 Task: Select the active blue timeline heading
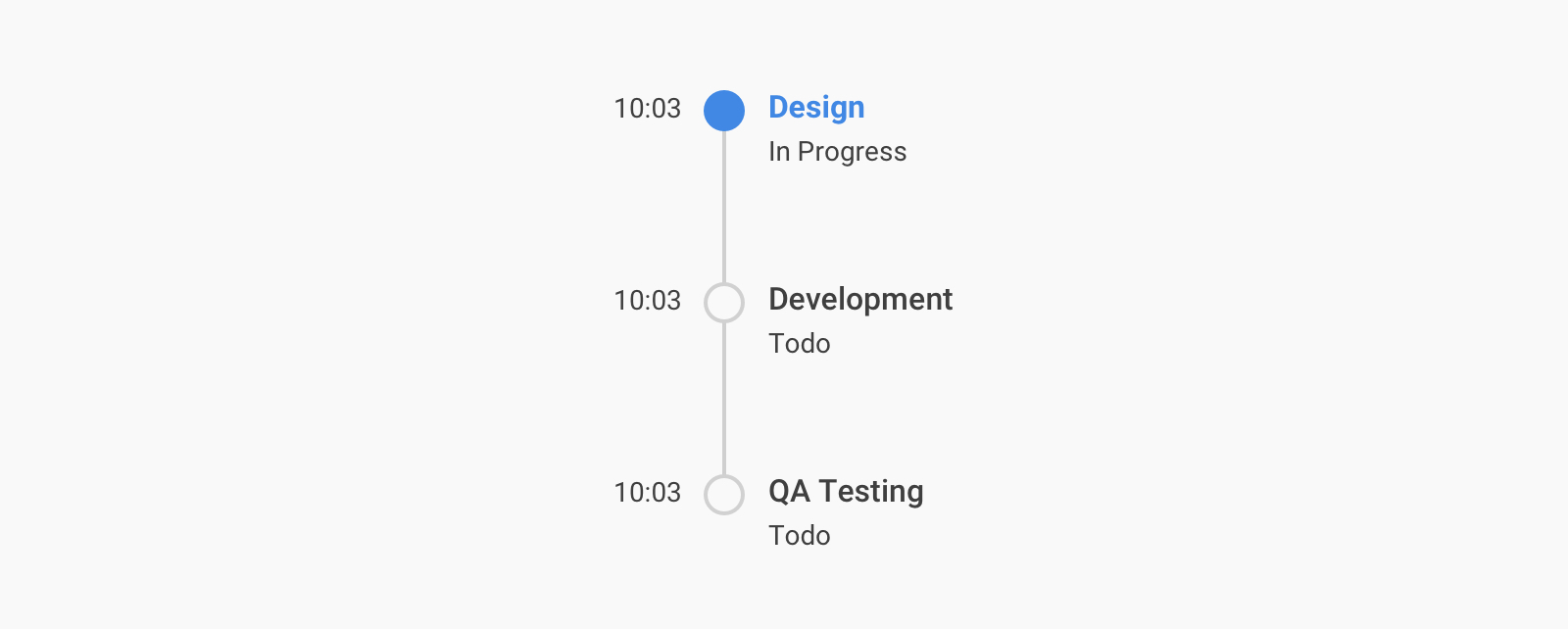pos(816,108)
